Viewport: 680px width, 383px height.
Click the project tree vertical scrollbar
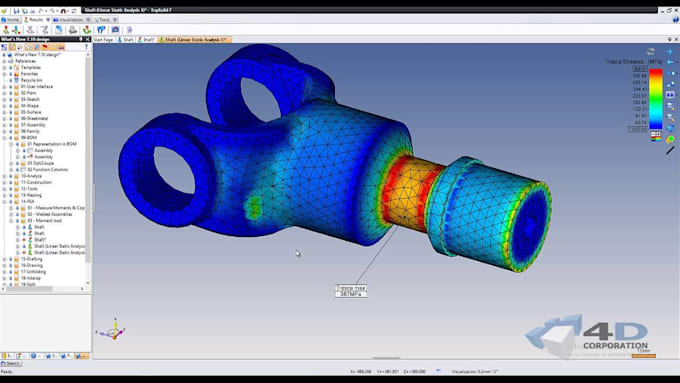click(88, 160)
